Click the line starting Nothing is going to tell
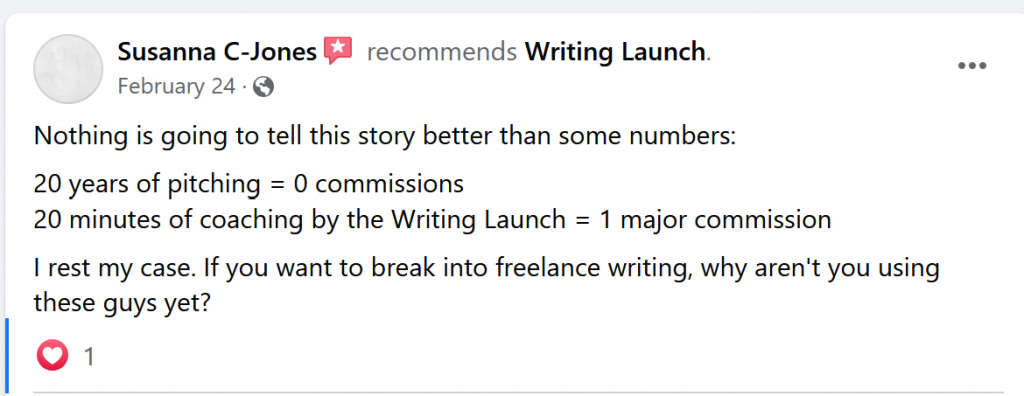The width and height of the screenshot is (1024, 396). click(385, 137)
